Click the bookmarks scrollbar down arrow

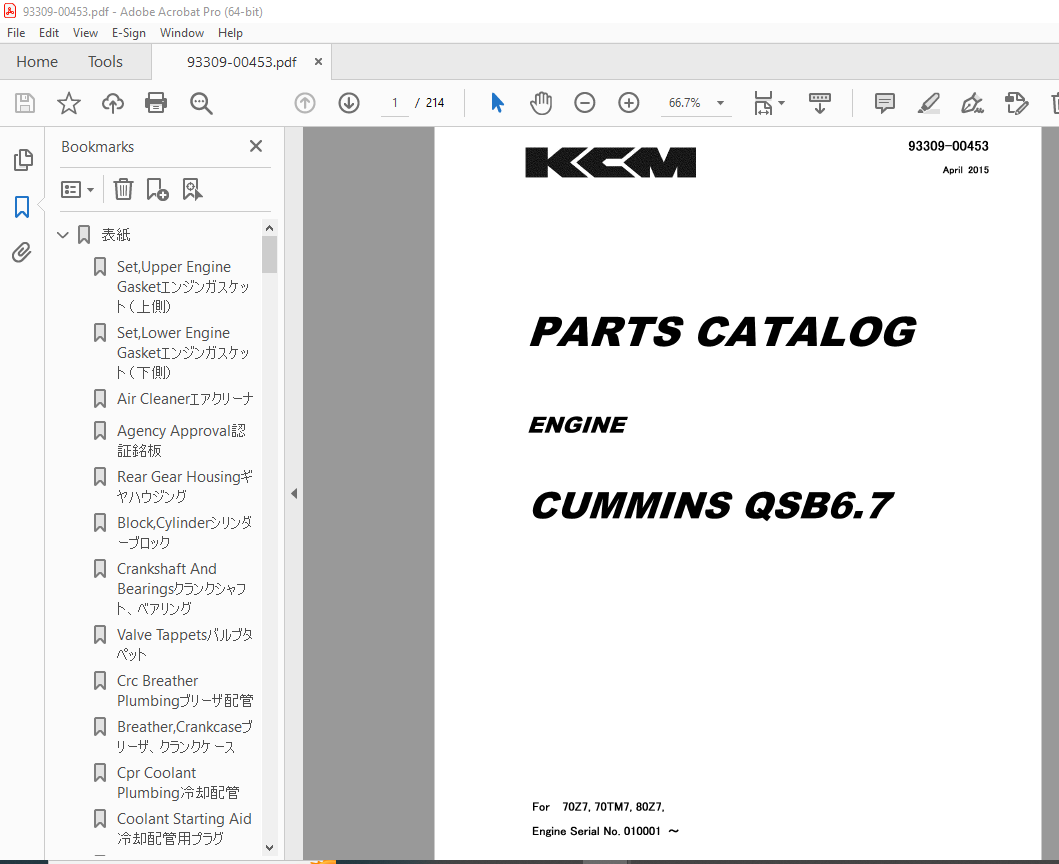coord(269,848)
